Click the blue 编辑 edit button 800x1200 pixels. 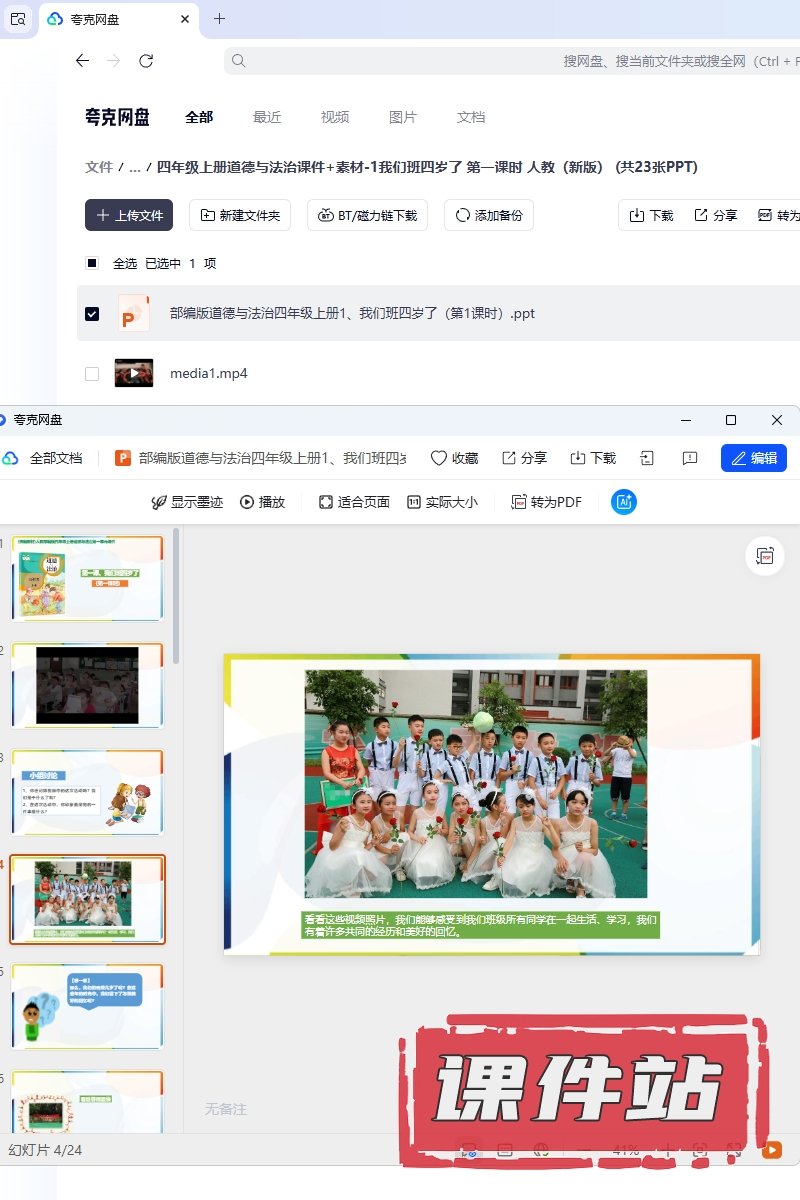pos(753,458)
